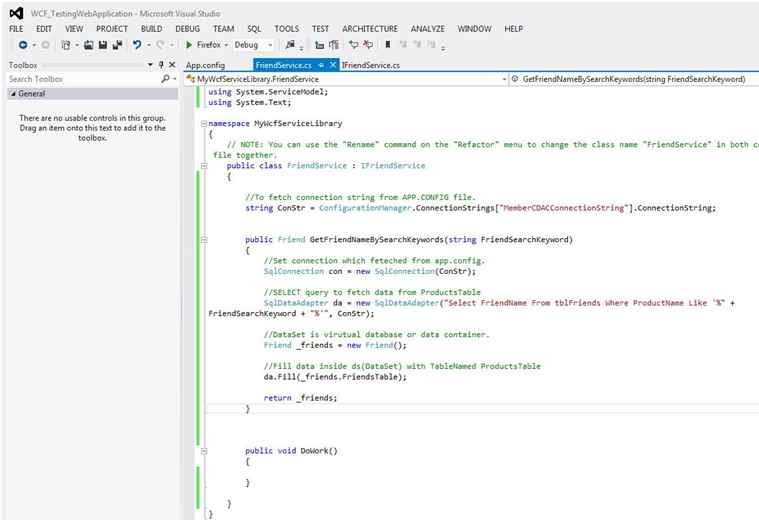
Task: Switch to the IFriendService.cs tab
Action: (x=370, y=65)
